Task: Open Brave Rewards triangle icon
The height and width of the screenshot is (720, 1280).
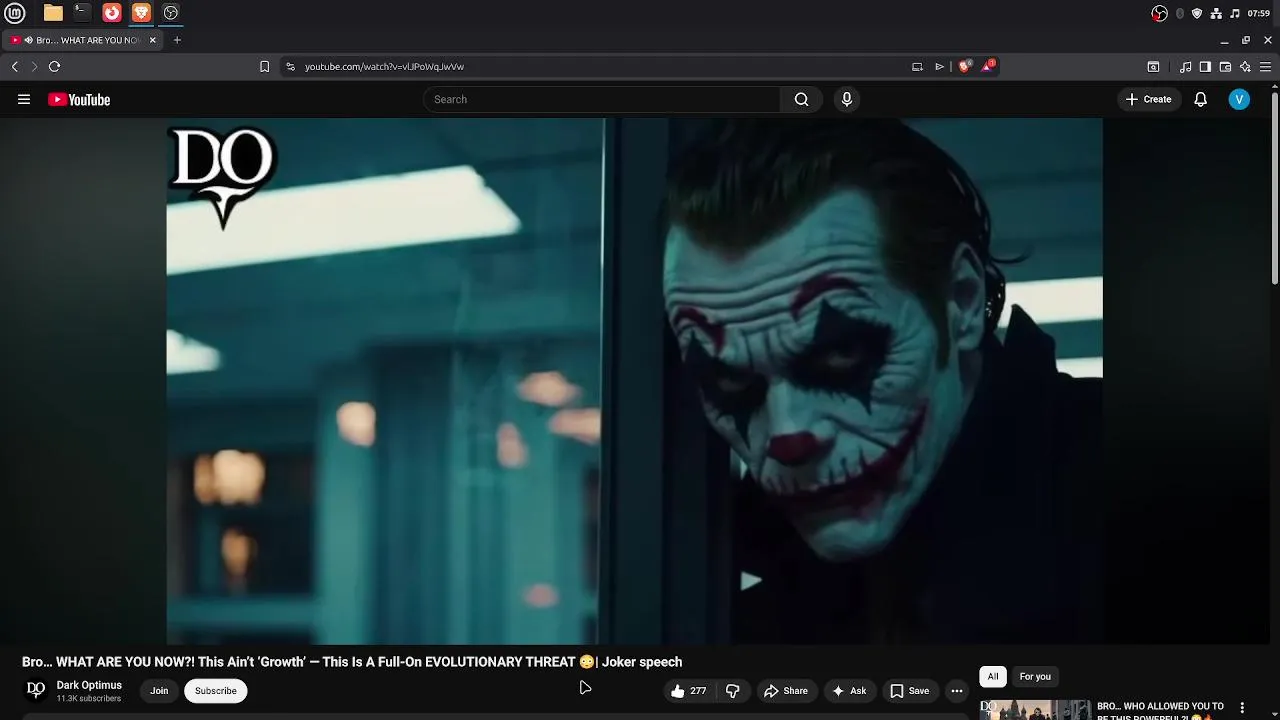Action: click(x=989, y=66)
